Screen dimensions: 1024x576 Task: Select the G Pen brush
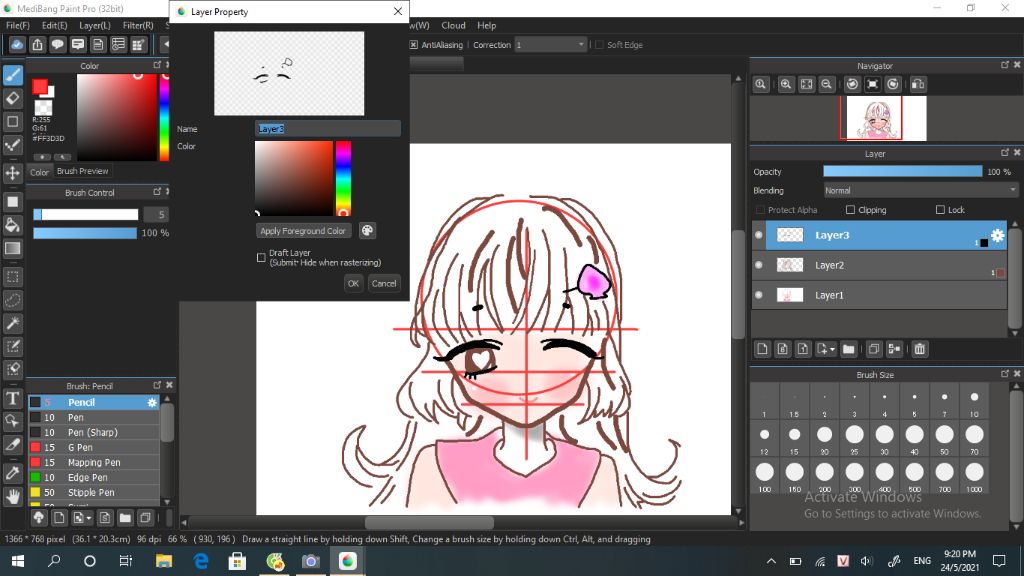click(x=95, y=447)
